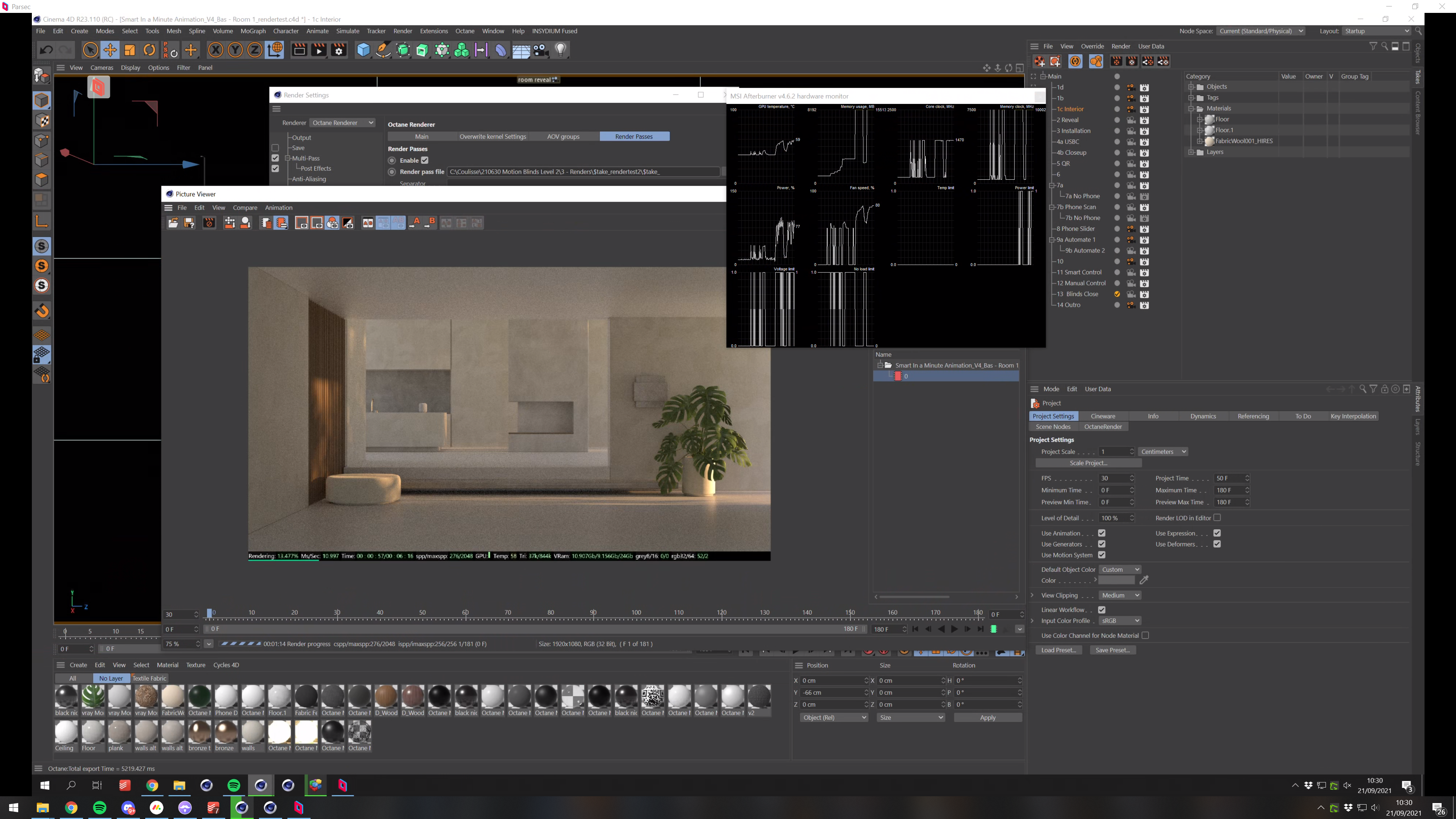Uncheck Use Animation checkbox
This screenshot has width=1456, height=819.
[1101, 533]
